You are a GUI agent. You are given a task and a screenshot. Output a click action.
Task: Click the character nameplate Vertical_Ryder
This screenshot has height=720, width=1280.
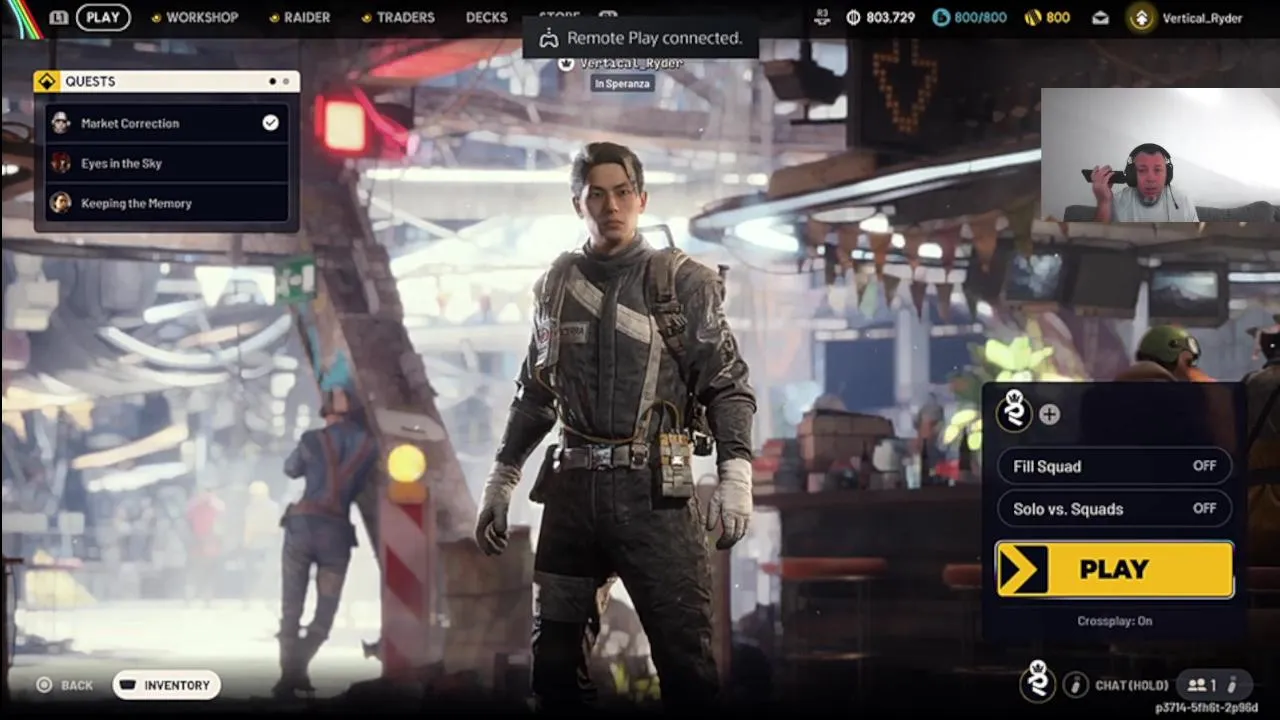click(x=632, y=63)
